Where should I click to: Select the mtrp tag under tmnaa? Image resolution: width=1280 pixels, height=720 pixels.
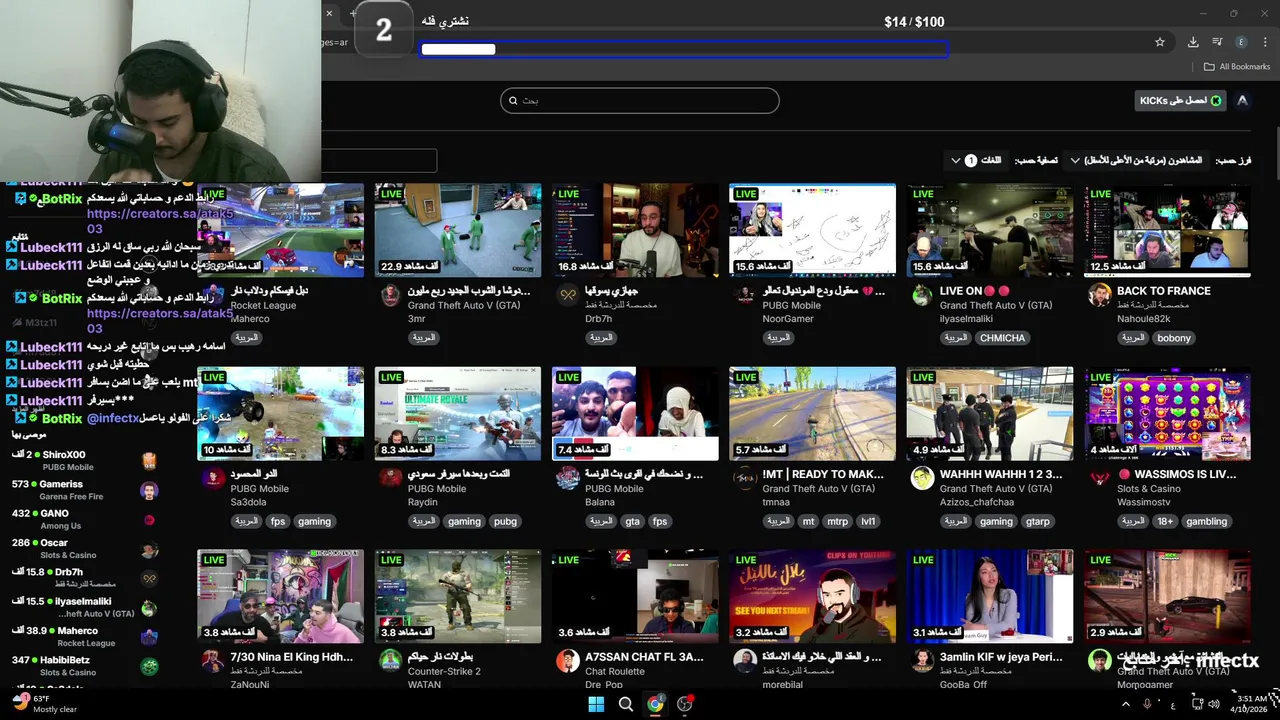(837, 521)
